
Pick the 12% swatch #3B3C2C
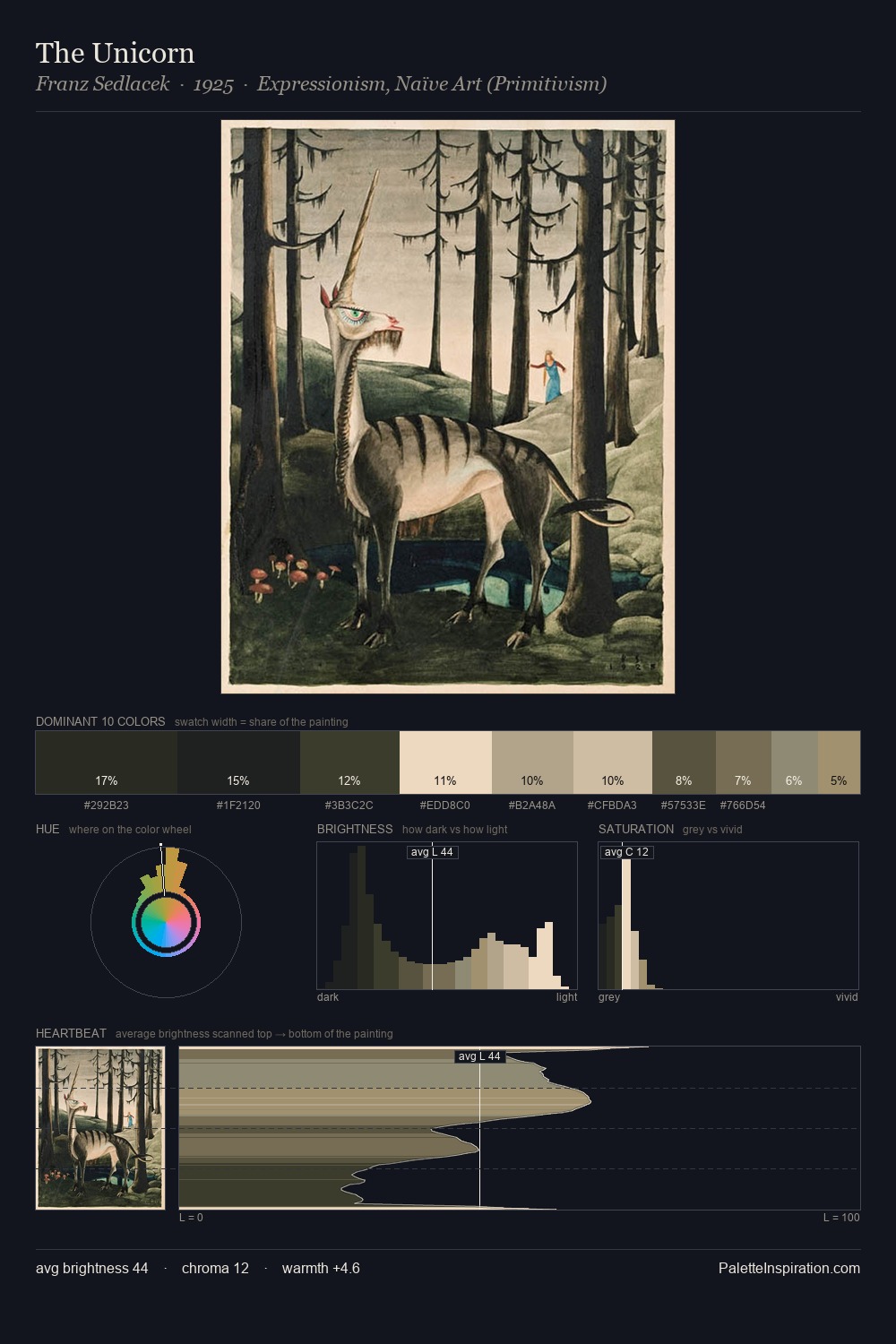tap(349, 762)
